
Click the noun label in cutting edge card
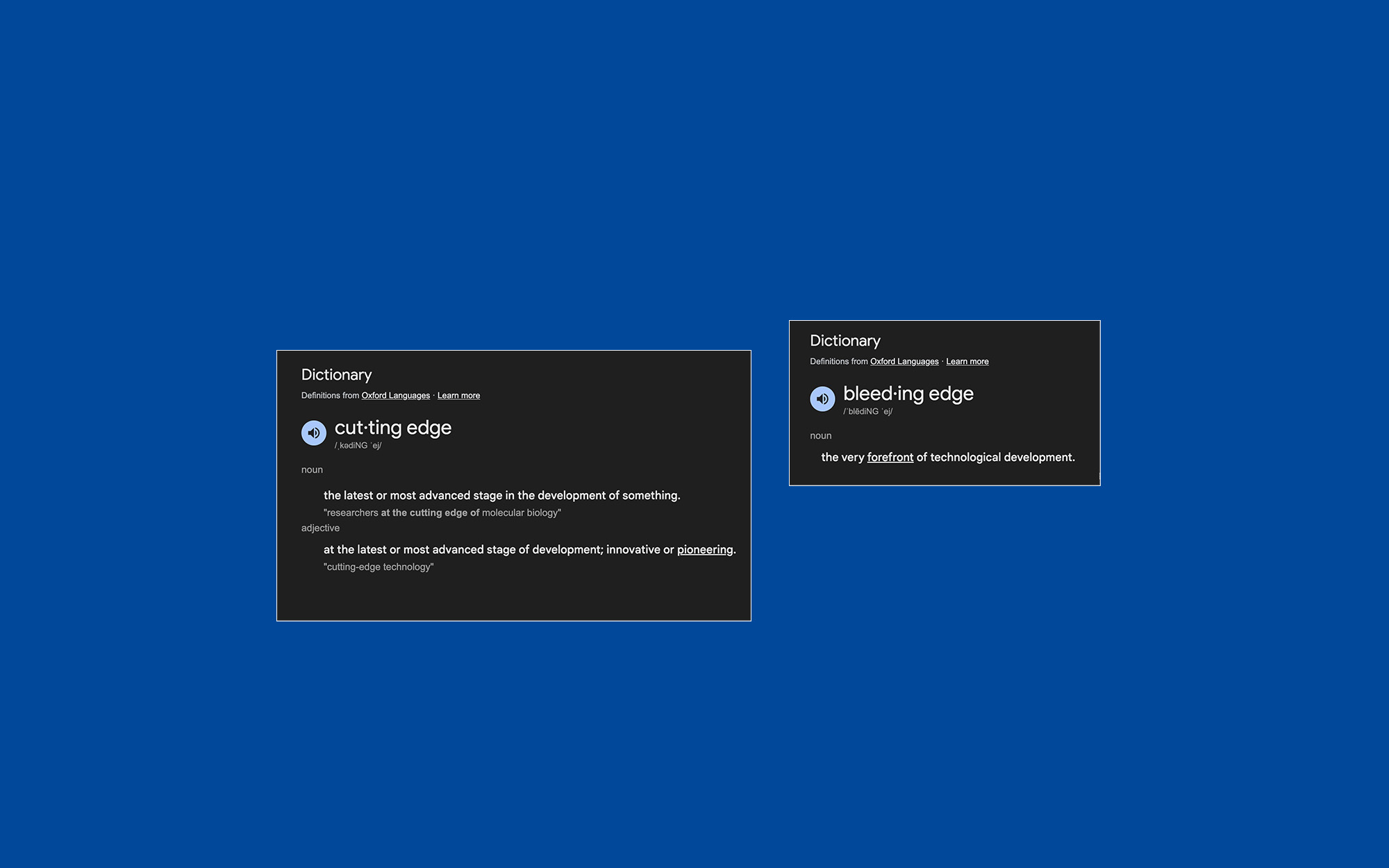coord(312,470)
